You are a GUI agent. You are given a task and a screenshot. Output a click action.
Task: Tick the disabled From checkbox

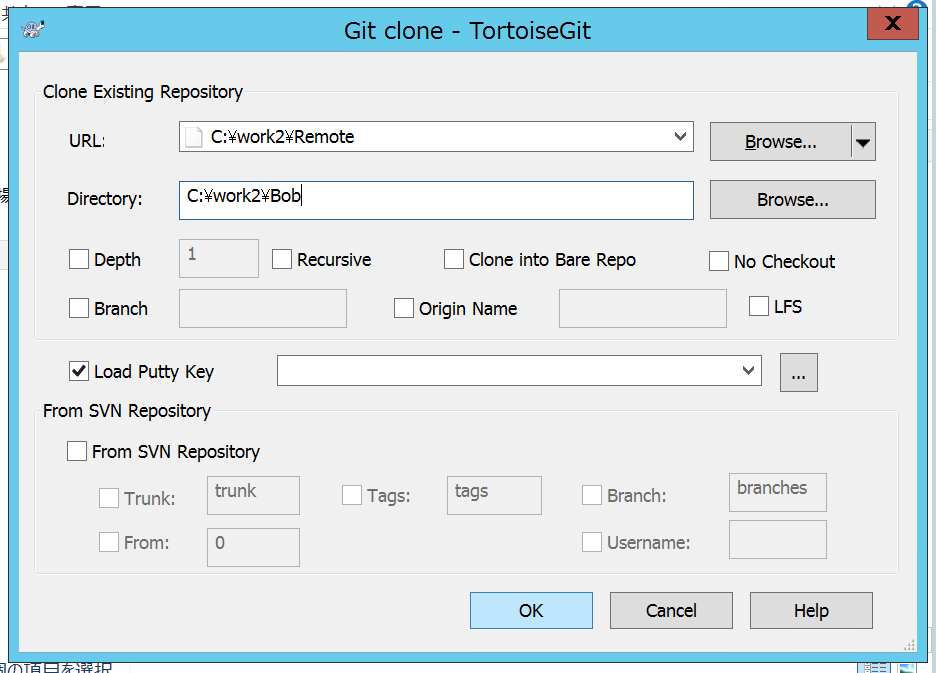click(109, 542)
